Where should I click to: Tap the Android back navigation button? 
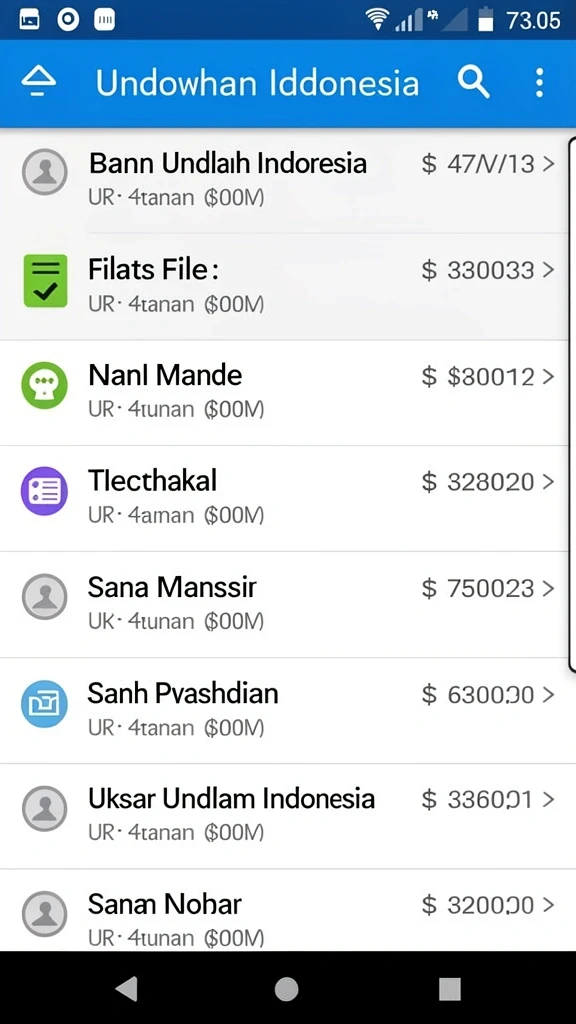(127, 989)
